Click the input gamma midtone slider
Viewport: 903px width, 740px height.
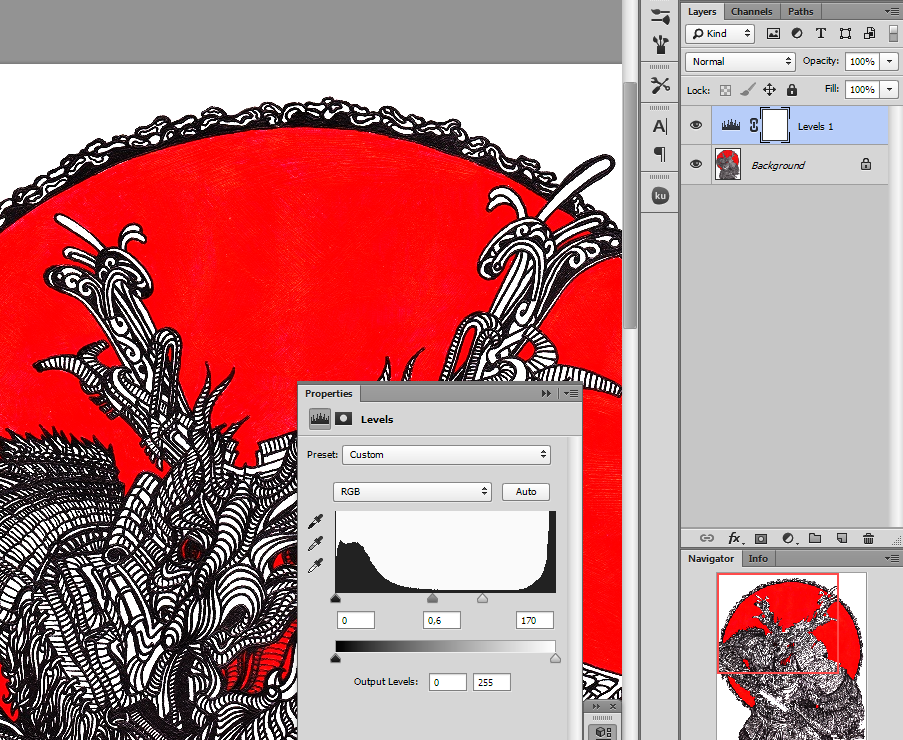(432, 598)
